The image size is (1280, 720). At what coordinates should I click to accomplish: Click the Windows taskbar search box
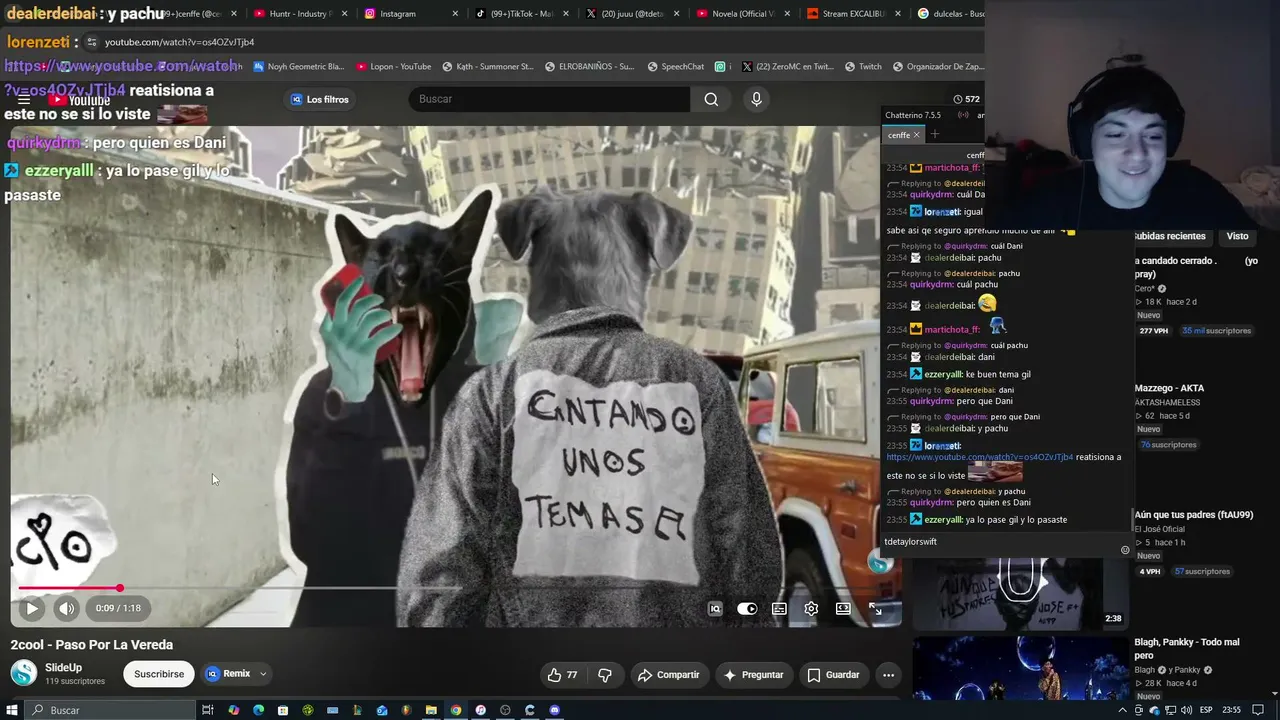[x=112, y=710]
